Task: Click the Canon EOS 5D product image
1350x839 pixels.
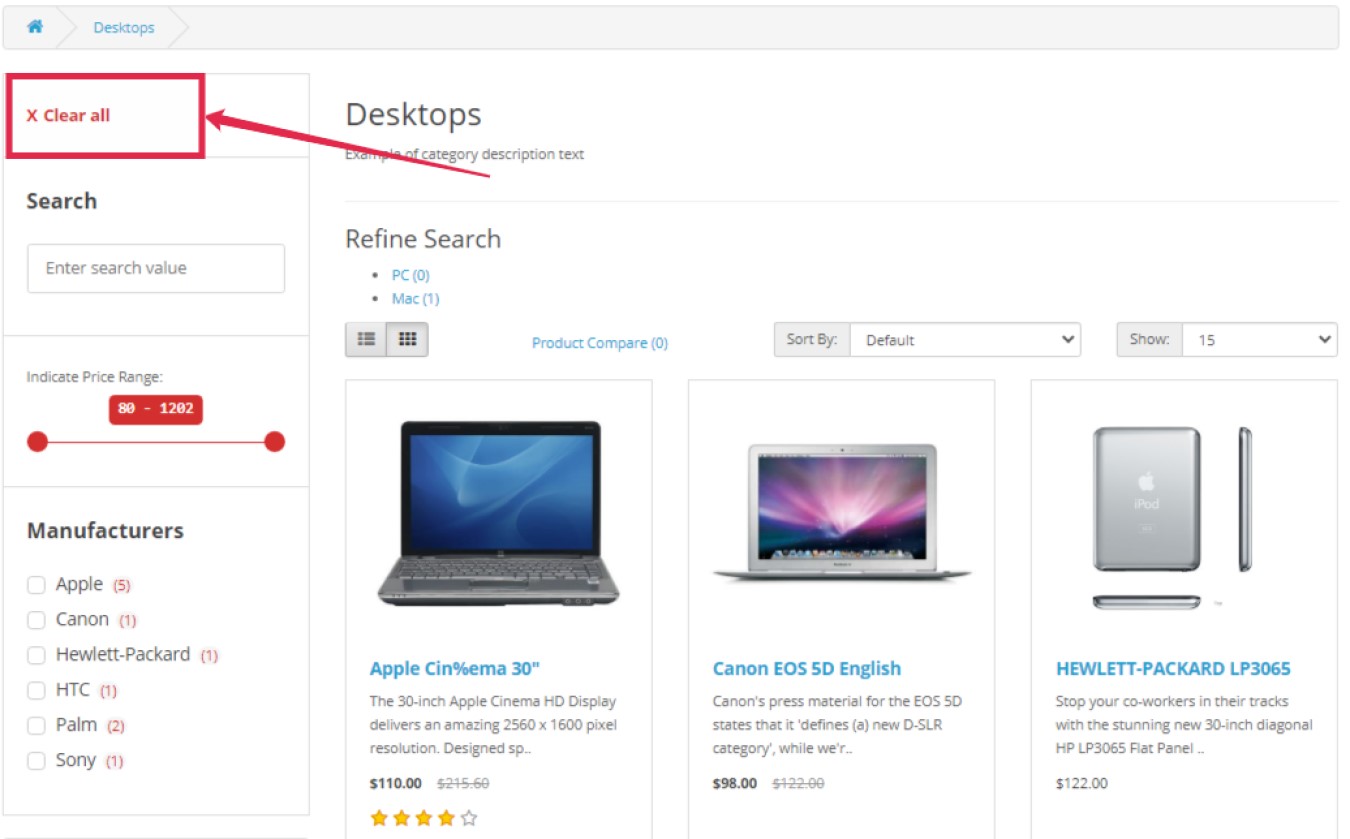Action: [842, 514]
